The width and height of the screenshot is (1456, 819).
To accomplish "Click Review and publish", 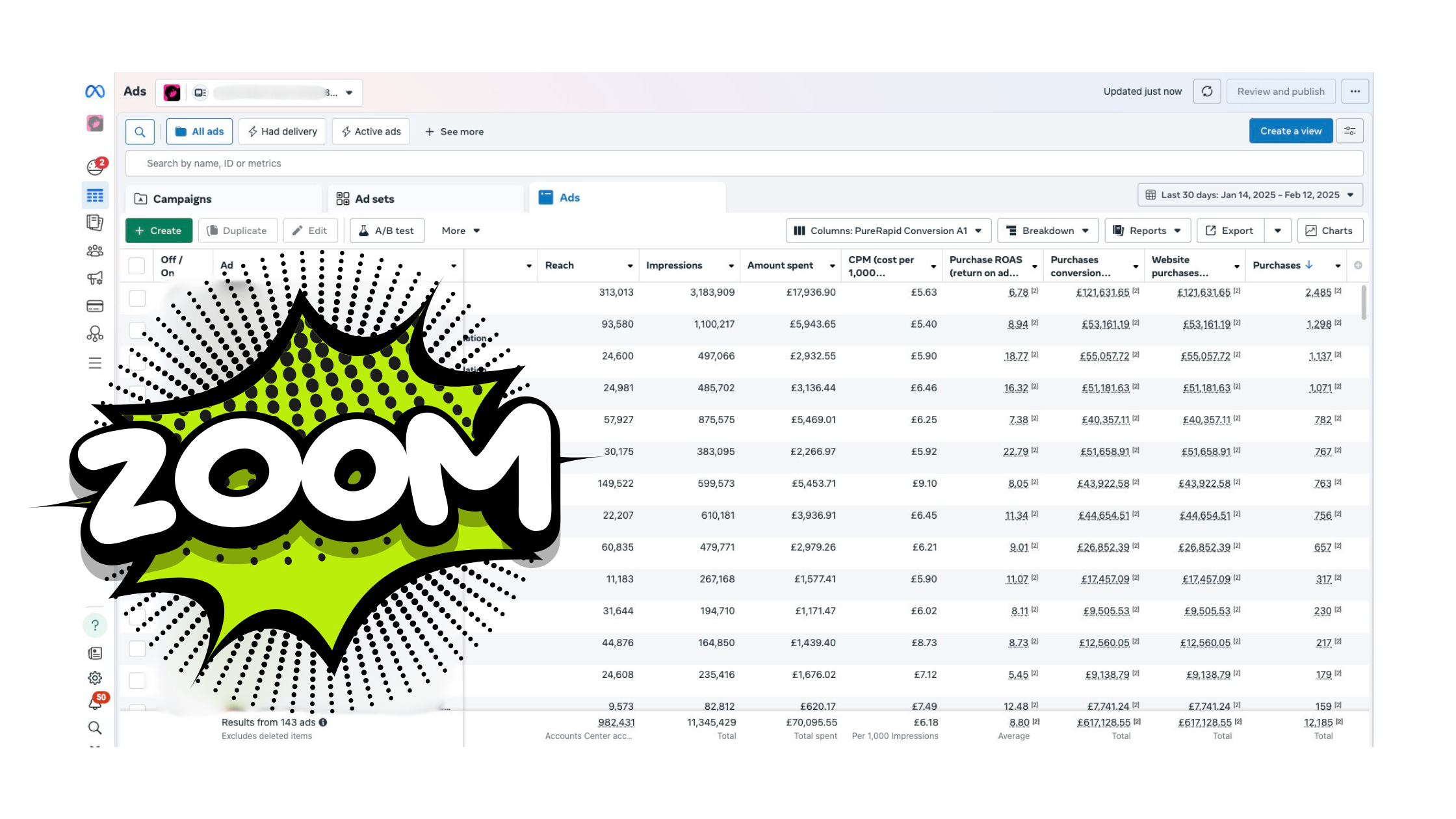I will pos(1280,92).
